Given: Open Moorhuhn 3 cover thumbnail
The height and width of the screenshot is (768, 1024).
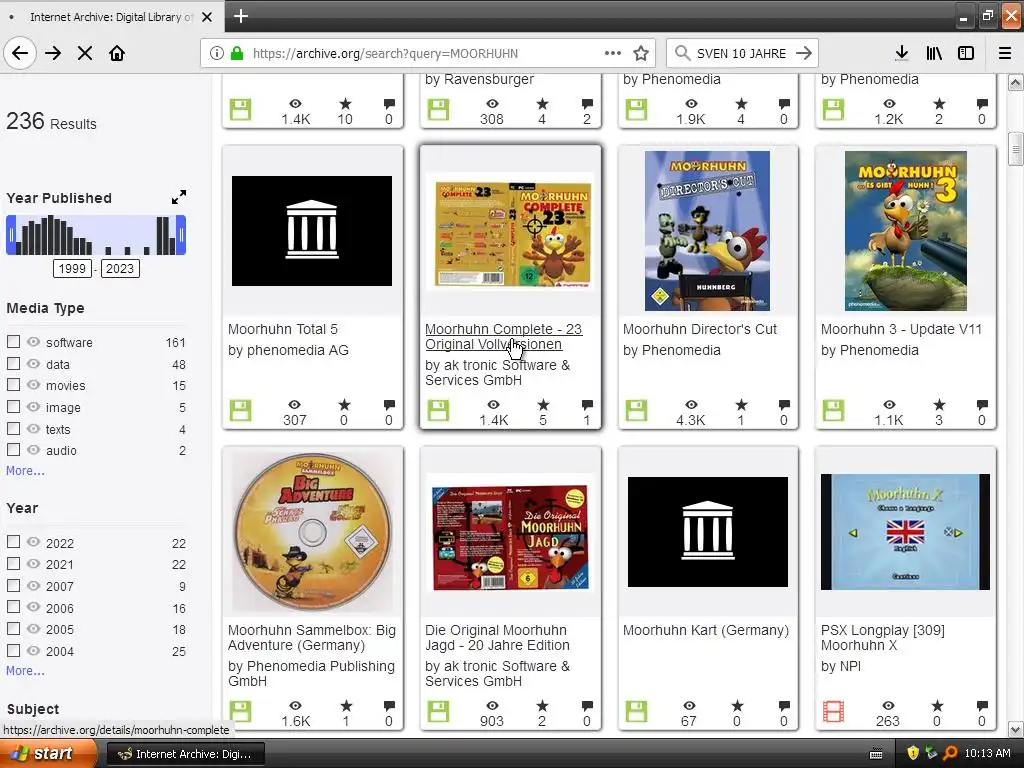Looking at the screenshot, I should pyautogui.click(x=905, y=231).
